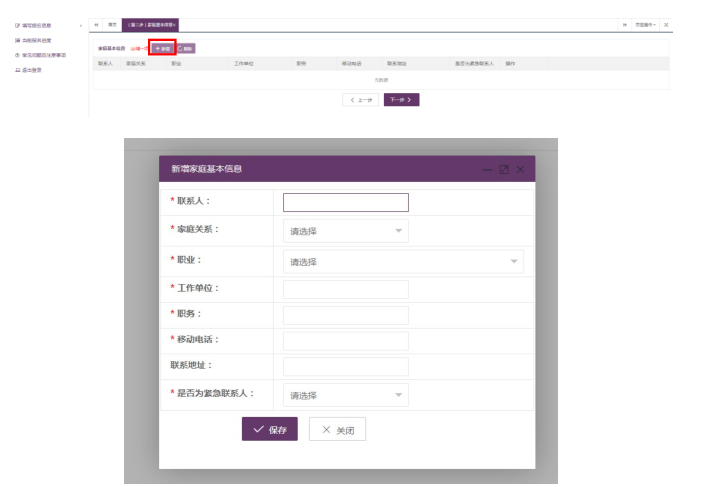The height and width of the screenshot is (487, 714).
Task: Collapse the left sidebar with the arrow
Action: 80,25
